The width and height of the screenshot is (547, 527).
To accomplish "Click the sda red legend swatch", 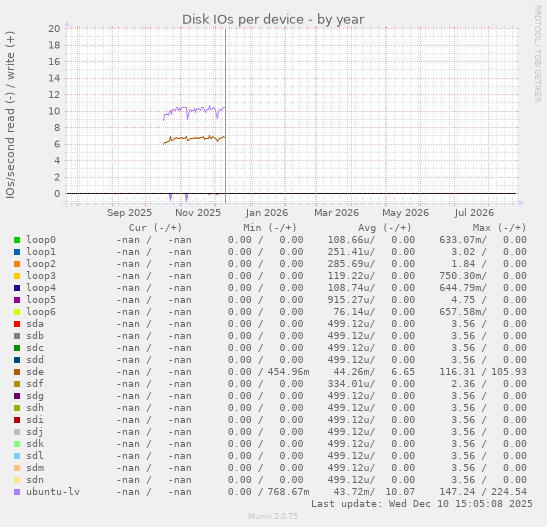I will 17,324.
